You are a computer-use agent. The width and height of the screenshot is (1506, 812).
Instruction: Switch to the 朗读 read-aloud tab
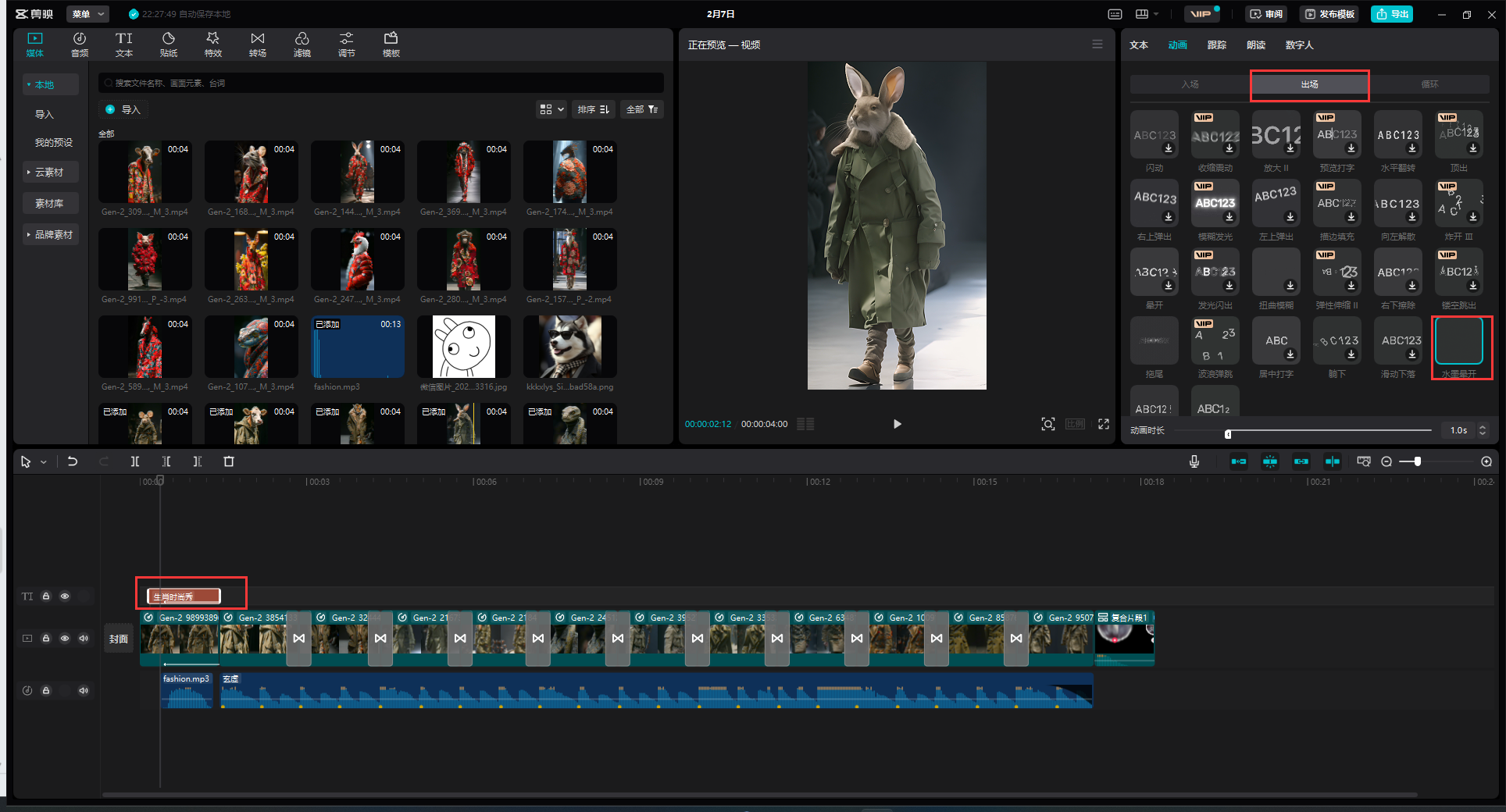(x=1256, y=45)
